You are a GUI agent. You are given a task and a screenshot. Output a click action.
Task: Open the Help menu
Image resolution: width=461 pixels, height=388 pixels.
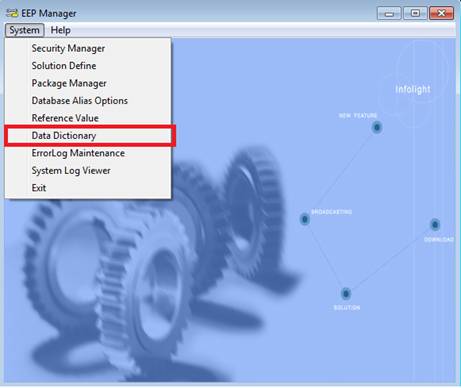[60, 30]
